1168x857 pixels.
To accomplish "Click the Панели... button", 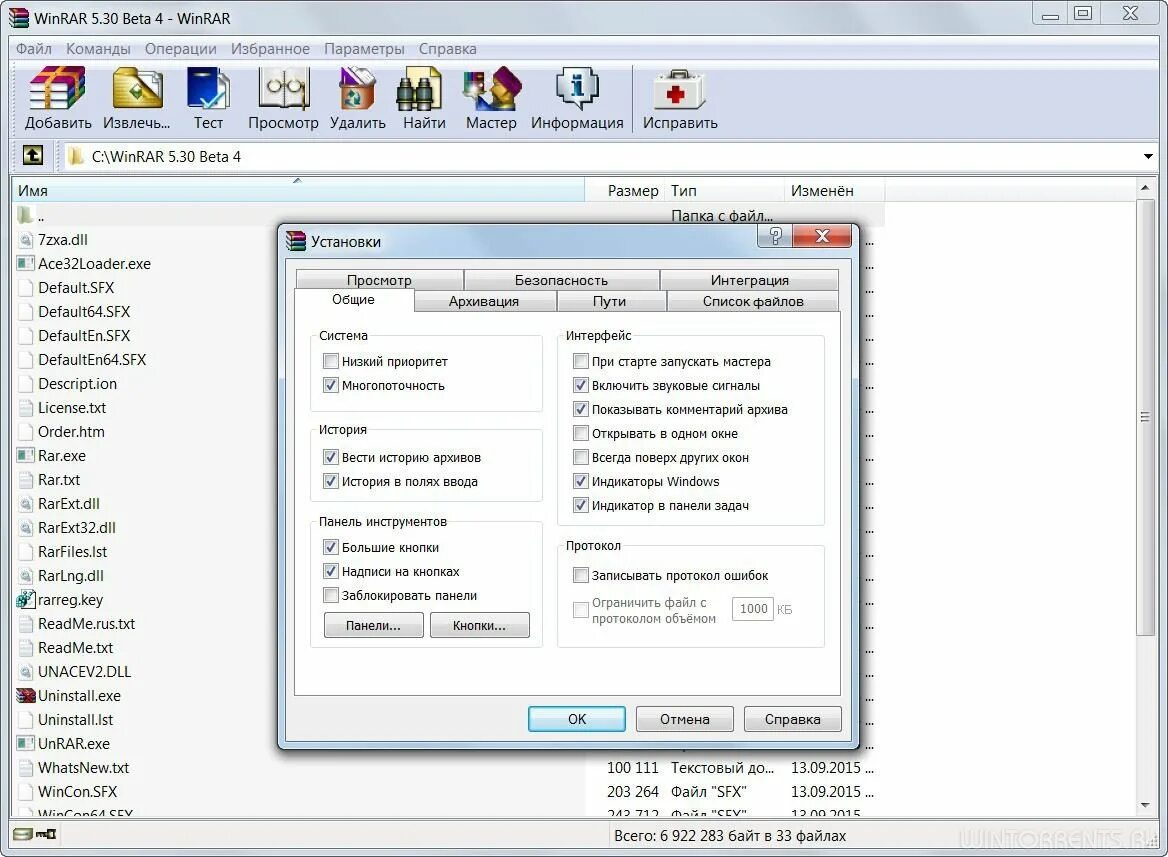I will click(x=373, y=625).
